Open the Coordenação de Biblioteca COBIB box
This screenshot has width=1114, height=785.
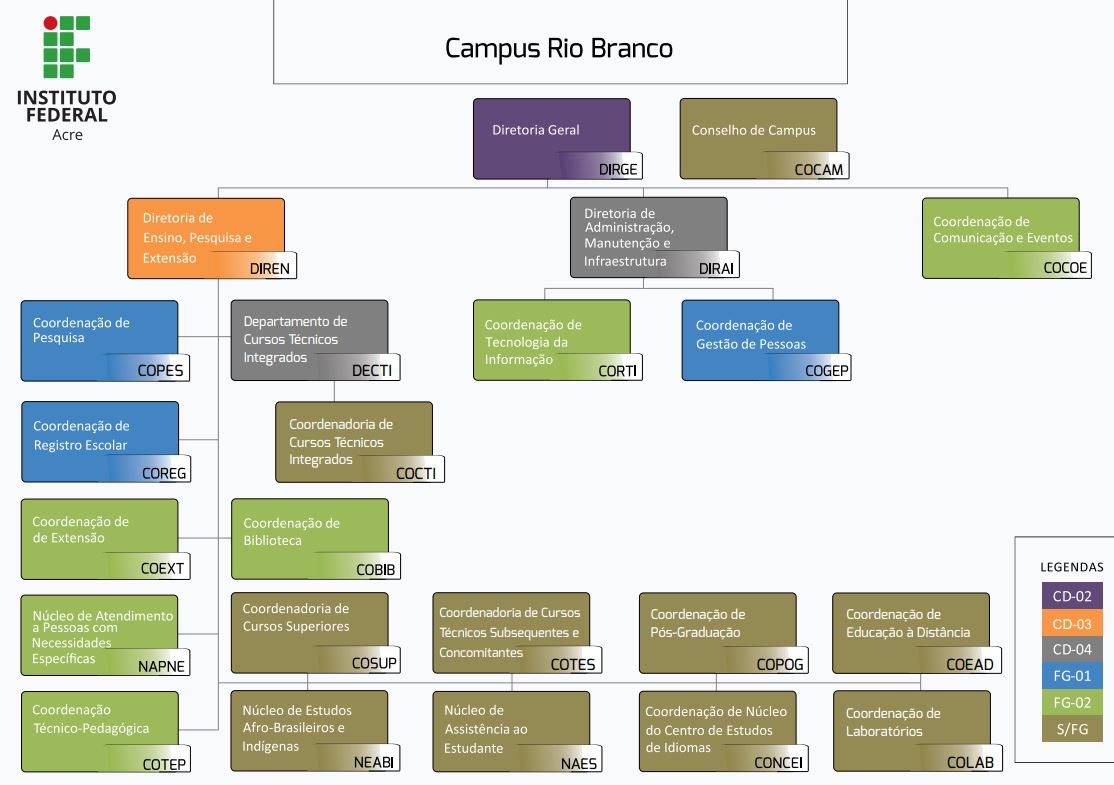pos(310,539)
